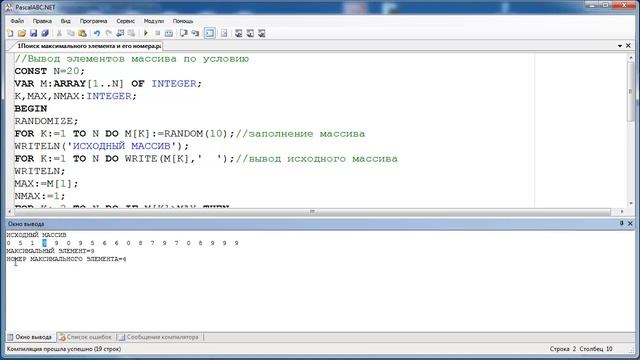This screenshot has height=360, width=640.
Task: Click the 'Столбец 10' status indicator
Action: [596, 349]
